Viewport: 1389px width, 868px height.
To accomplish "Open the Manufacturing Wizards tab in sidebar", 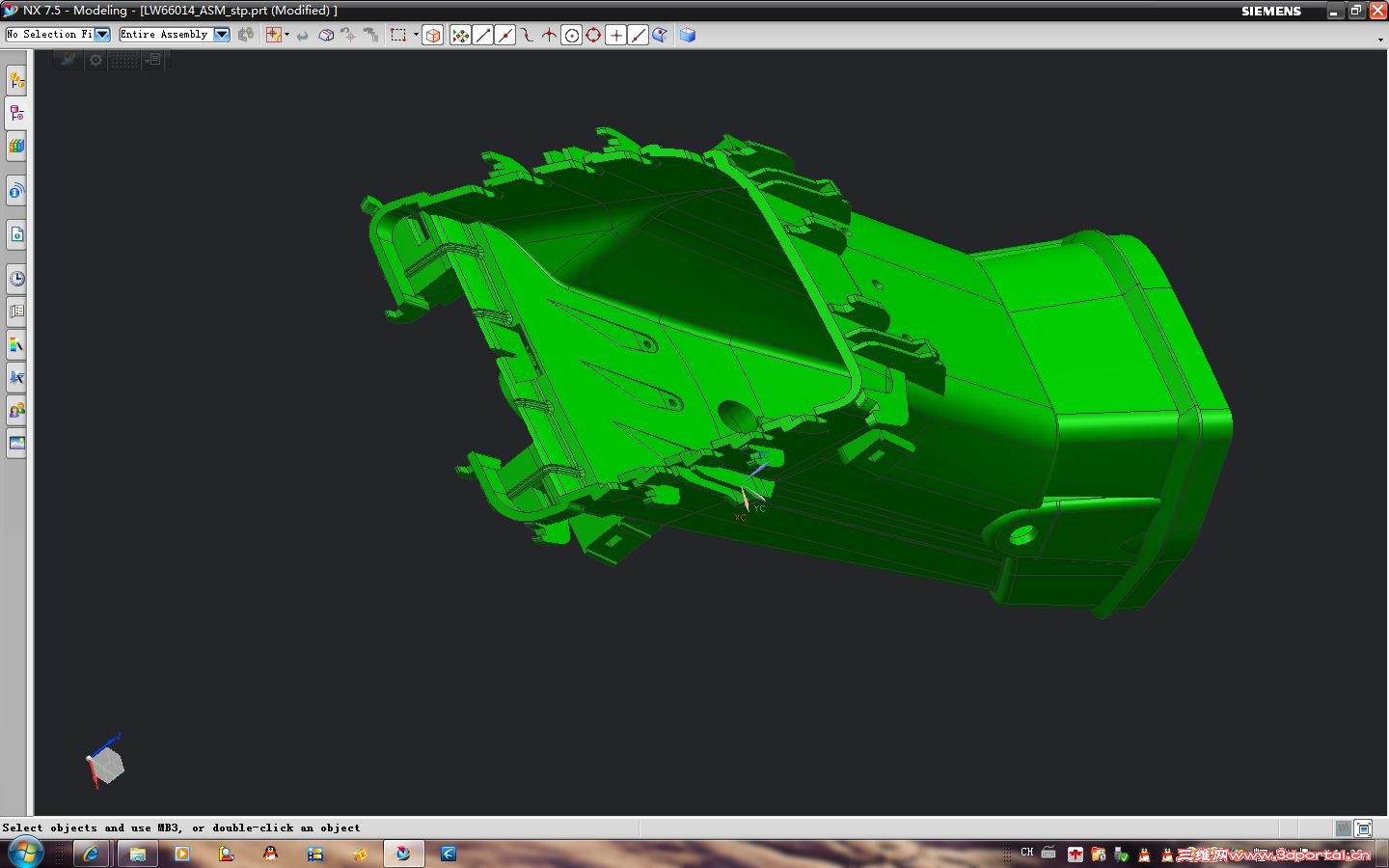I will click(x=16, y=377).
